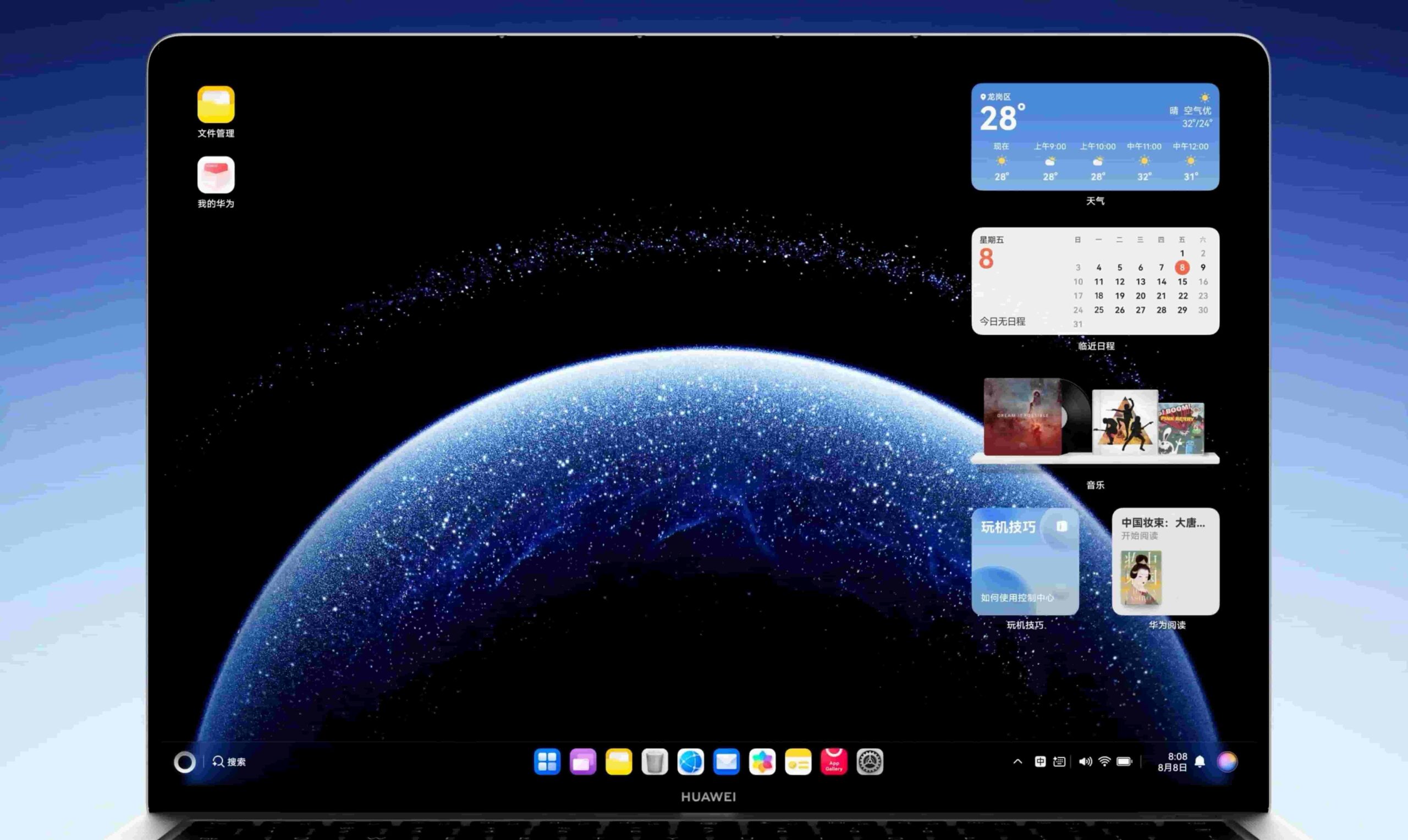Toggle the 中 input language indicator
1408x840 pixels.
pyautogui.click(x=1040, y=761)
